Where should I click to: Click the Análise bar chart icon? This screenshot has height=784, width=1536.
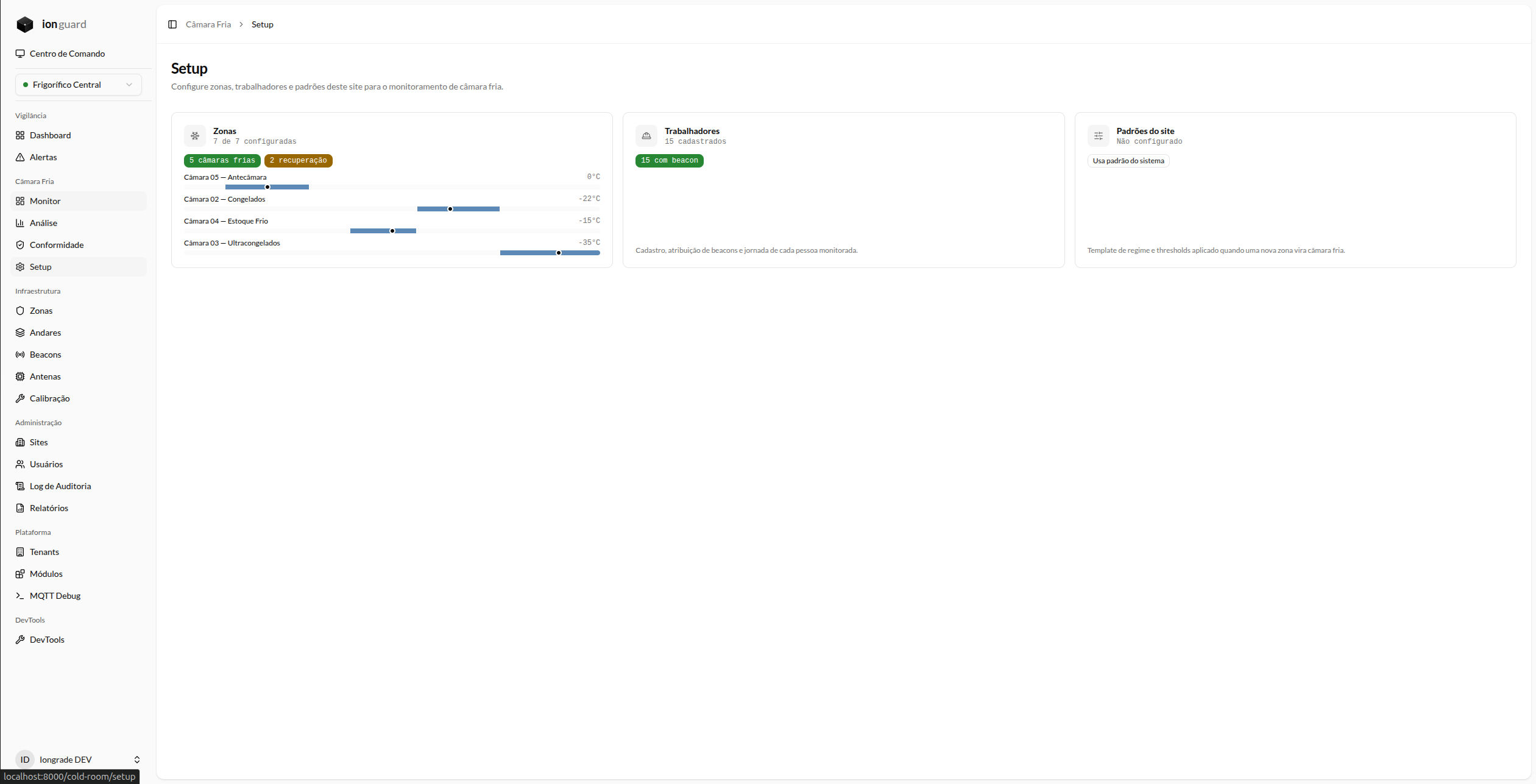(x=20, y=223)
